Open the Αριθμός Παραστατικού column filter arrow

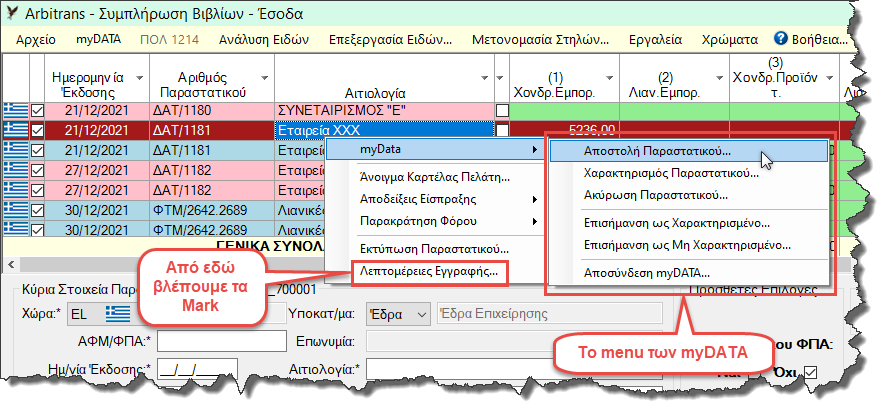(x=264, y=78)
